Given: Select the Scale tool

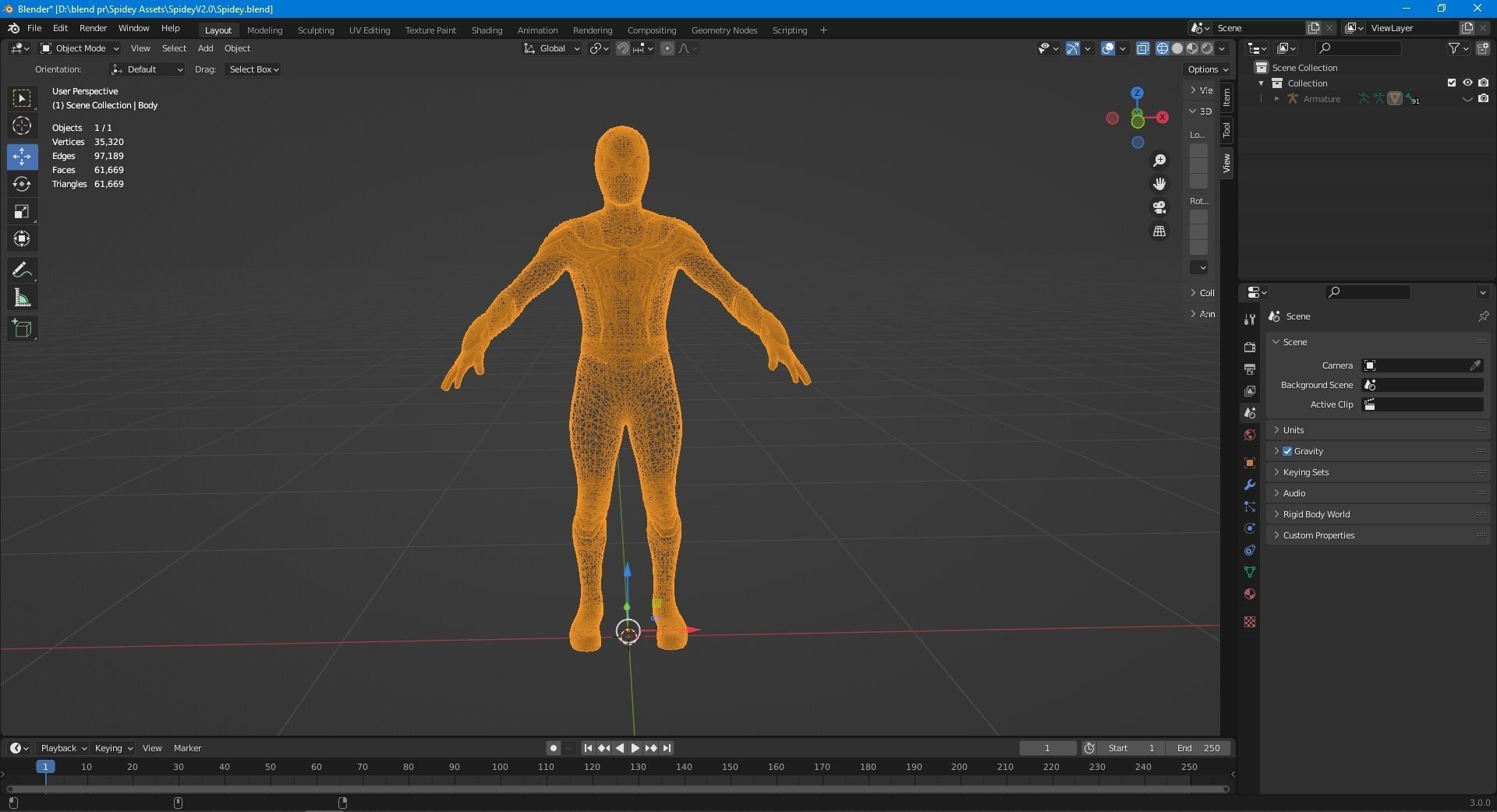Looking at the screenshot, I should (x=22, y=211).
